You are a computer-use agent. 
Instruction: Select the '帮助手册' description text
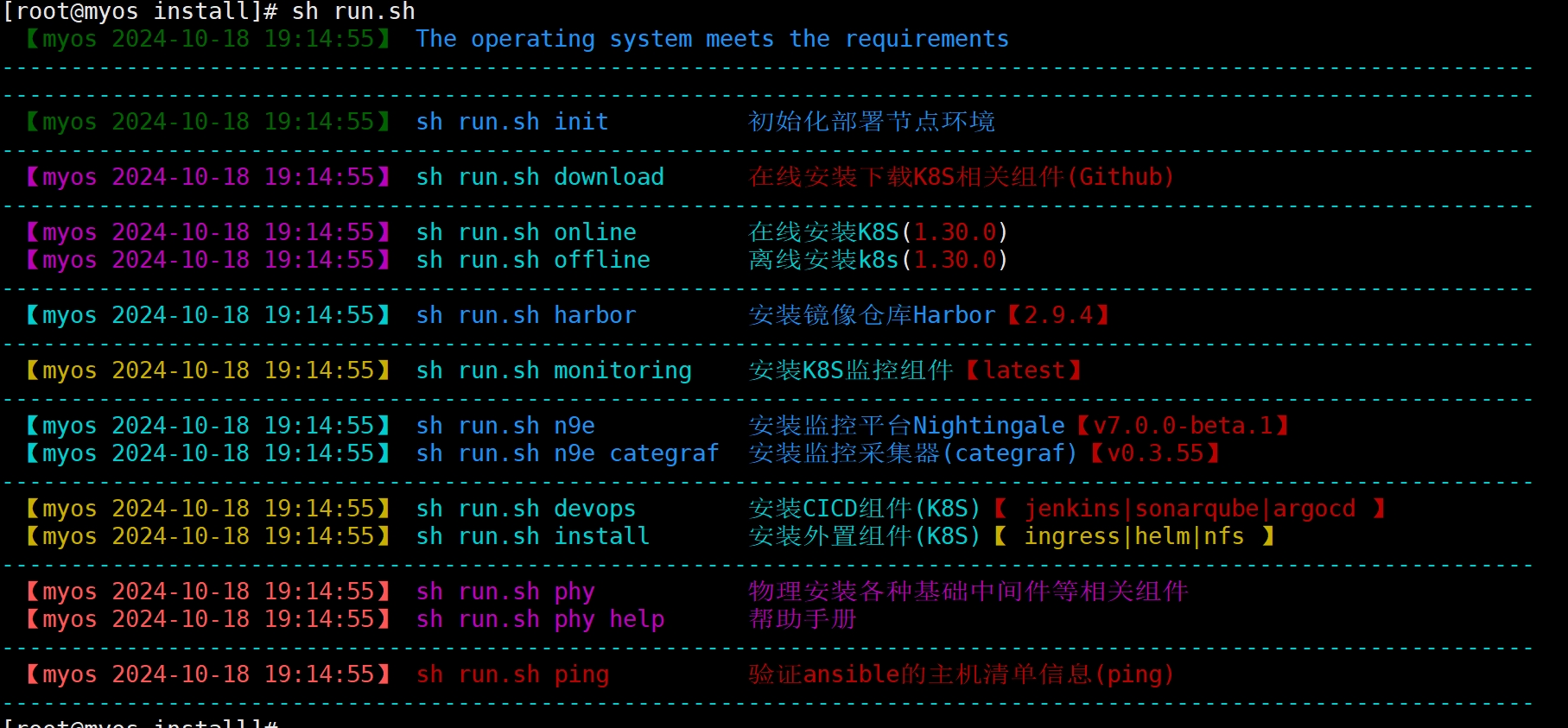[x=803, y=619]
